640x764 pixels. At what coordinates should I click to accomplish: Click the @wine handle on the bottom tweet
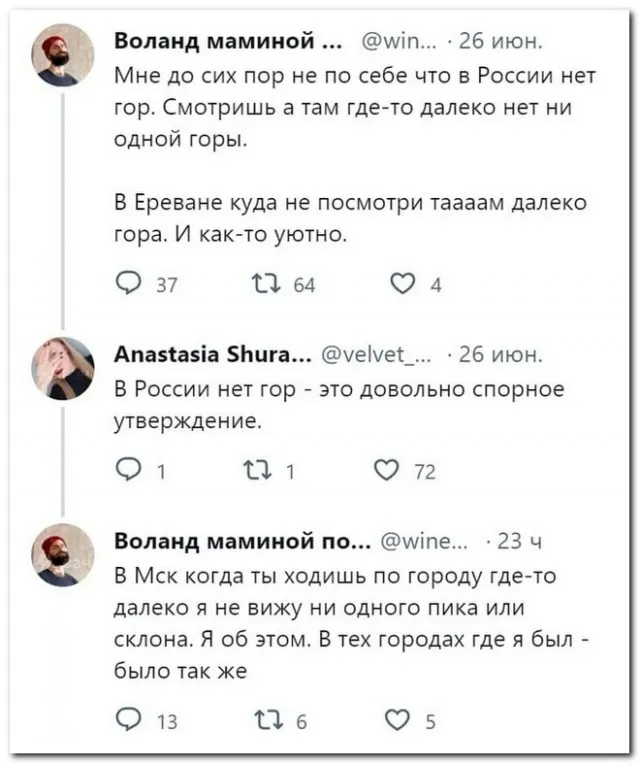(x=425, y=542)
